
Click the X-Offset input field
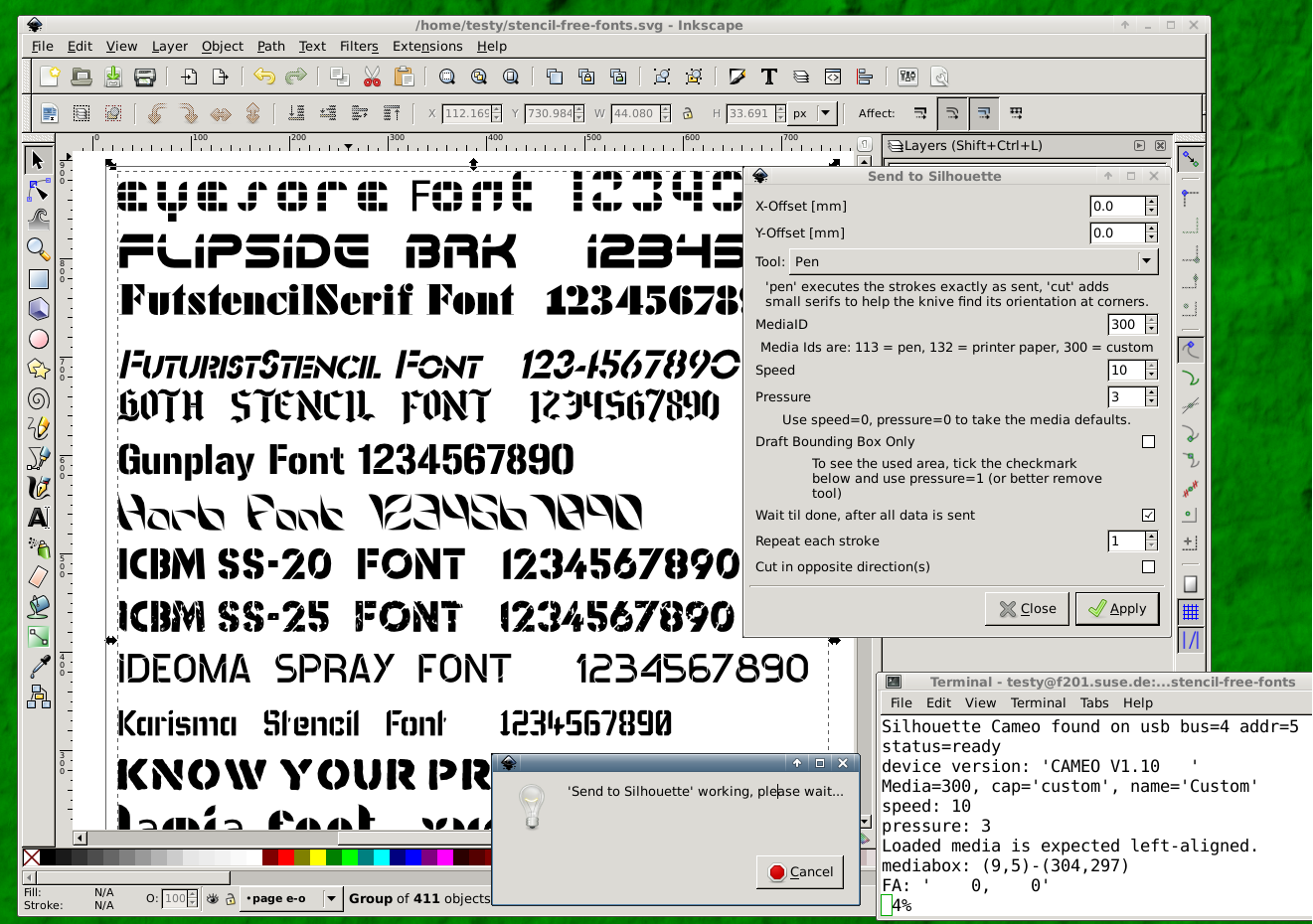coord(1116,206)
